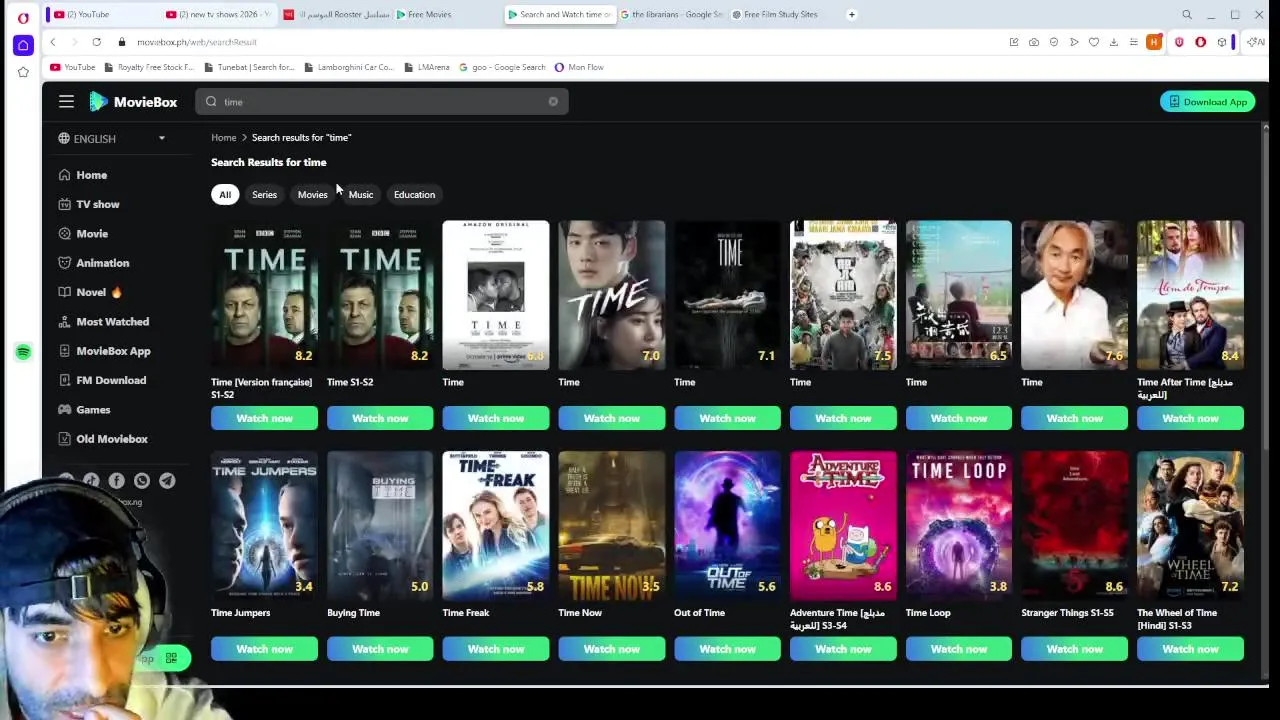Image resolution: width=1280 pixels, height=720 pixels.
Task: Click browser back arrow
Action: (53, 42)
